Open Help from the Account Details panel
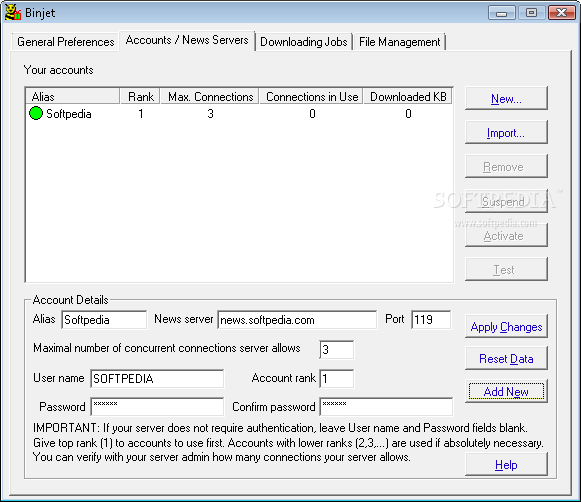The image size is (581, 502). [506, 465]
